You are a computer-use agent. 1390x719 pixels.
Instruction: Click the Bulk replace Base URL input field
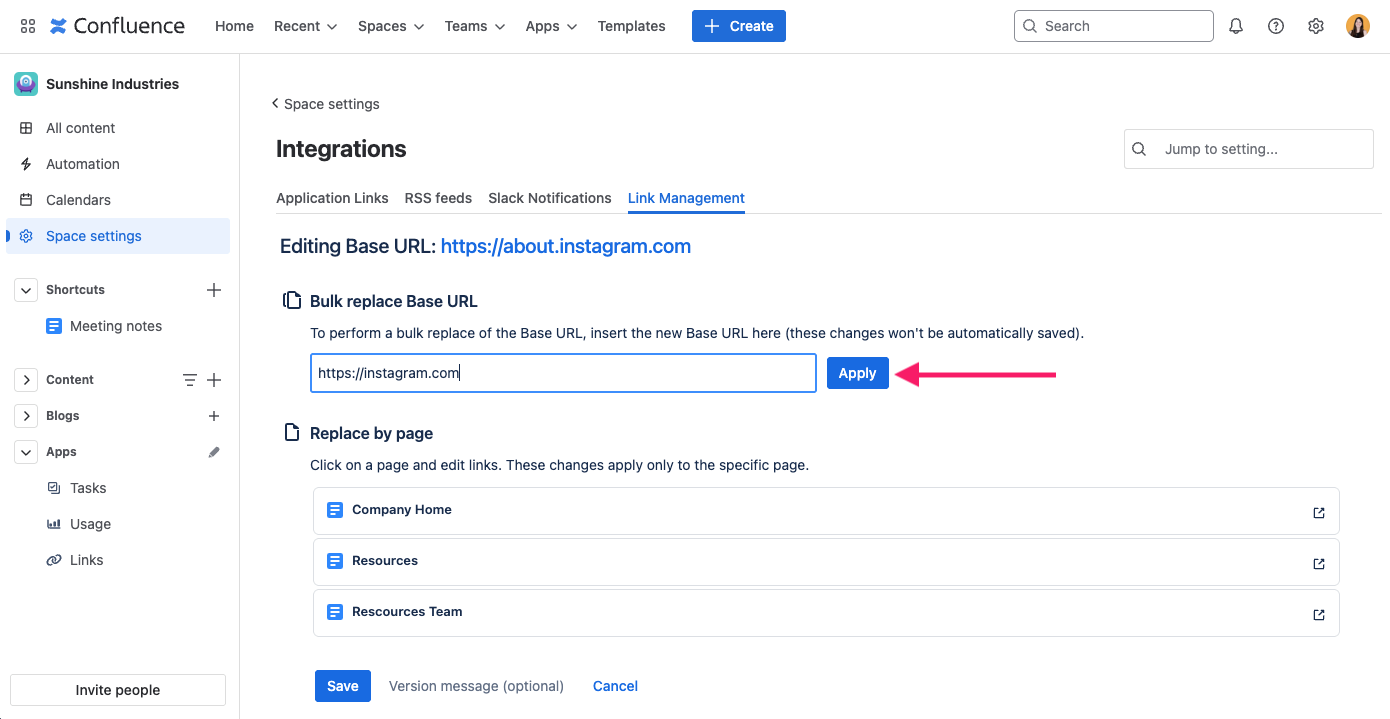(563, 373)
